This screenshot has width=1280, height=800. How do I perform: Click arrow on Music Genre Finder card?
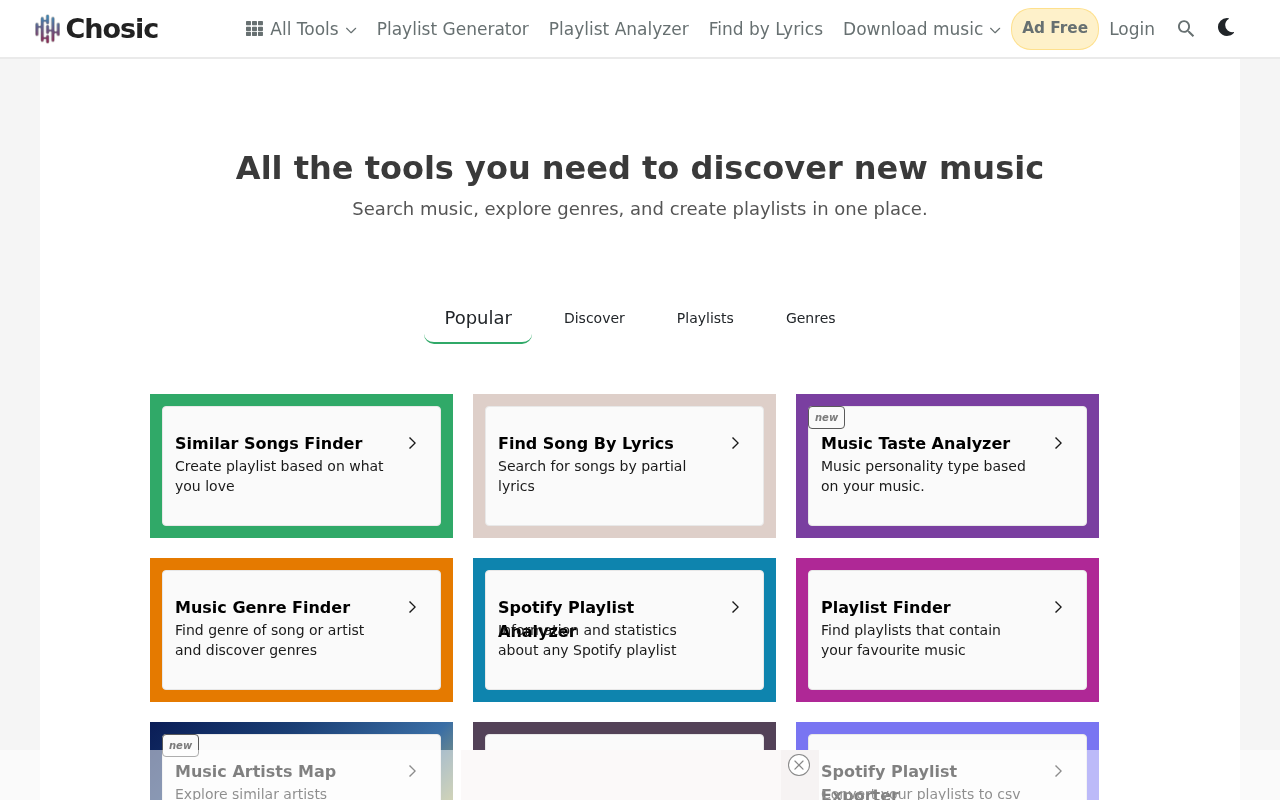(x=412, y=607)
